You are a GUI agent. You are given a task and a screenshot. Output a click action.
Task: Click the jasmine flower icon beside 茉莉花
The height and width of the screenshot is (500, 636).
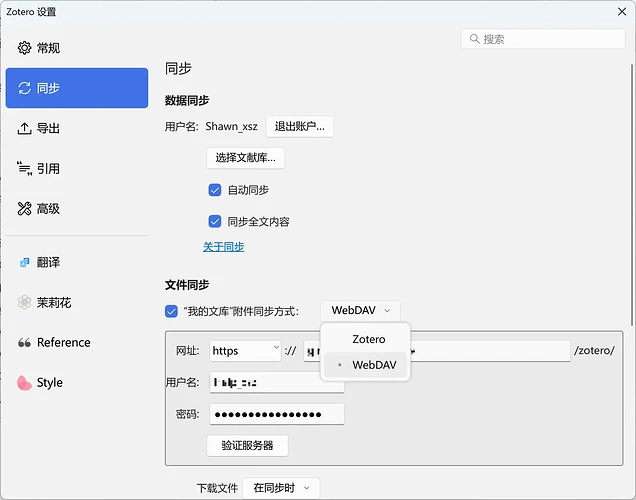[24, 302]
